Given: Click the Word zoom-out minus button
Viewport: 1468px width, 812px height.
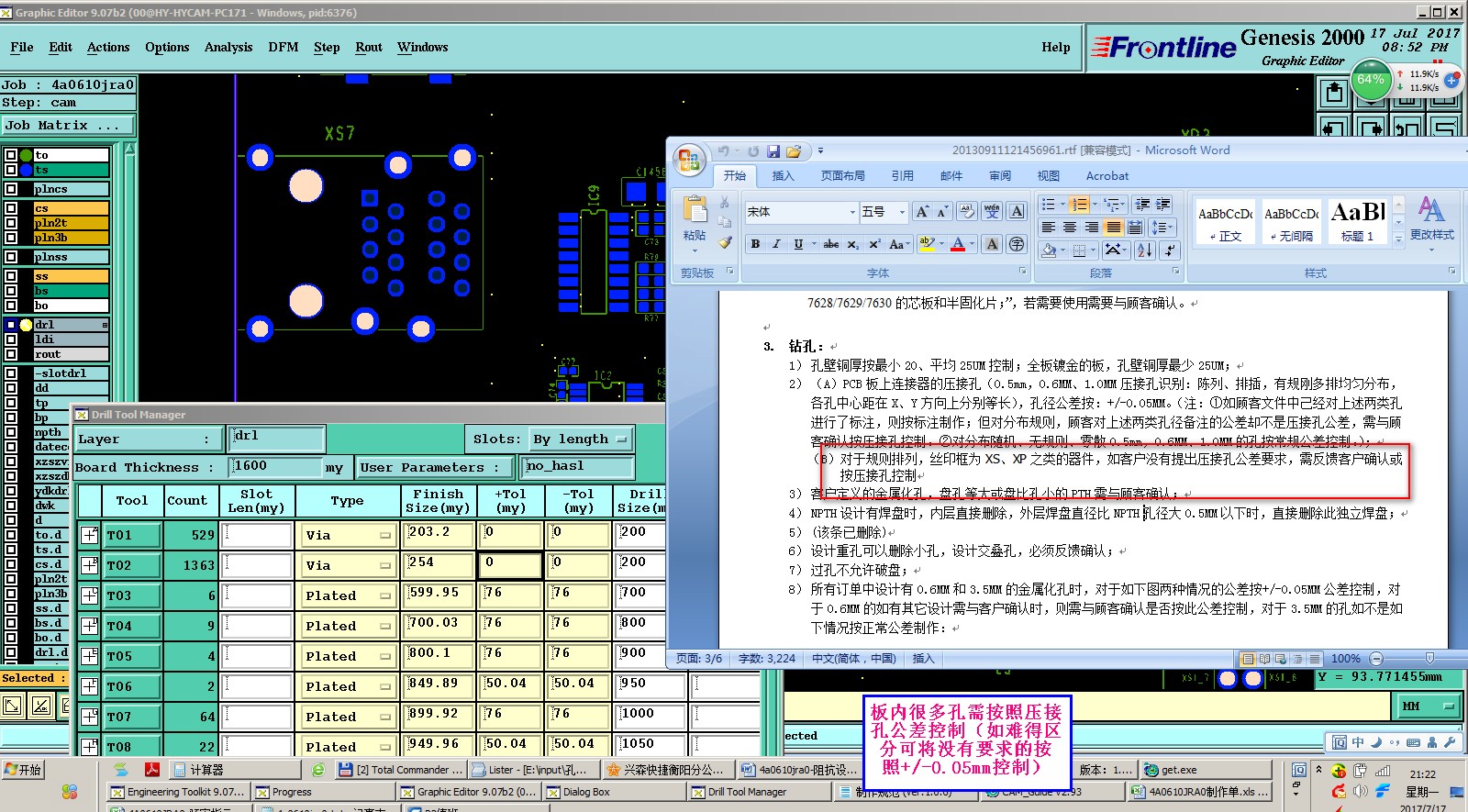Looking at the screenshot, I should pyautogui.click(x=1375, y=658).
